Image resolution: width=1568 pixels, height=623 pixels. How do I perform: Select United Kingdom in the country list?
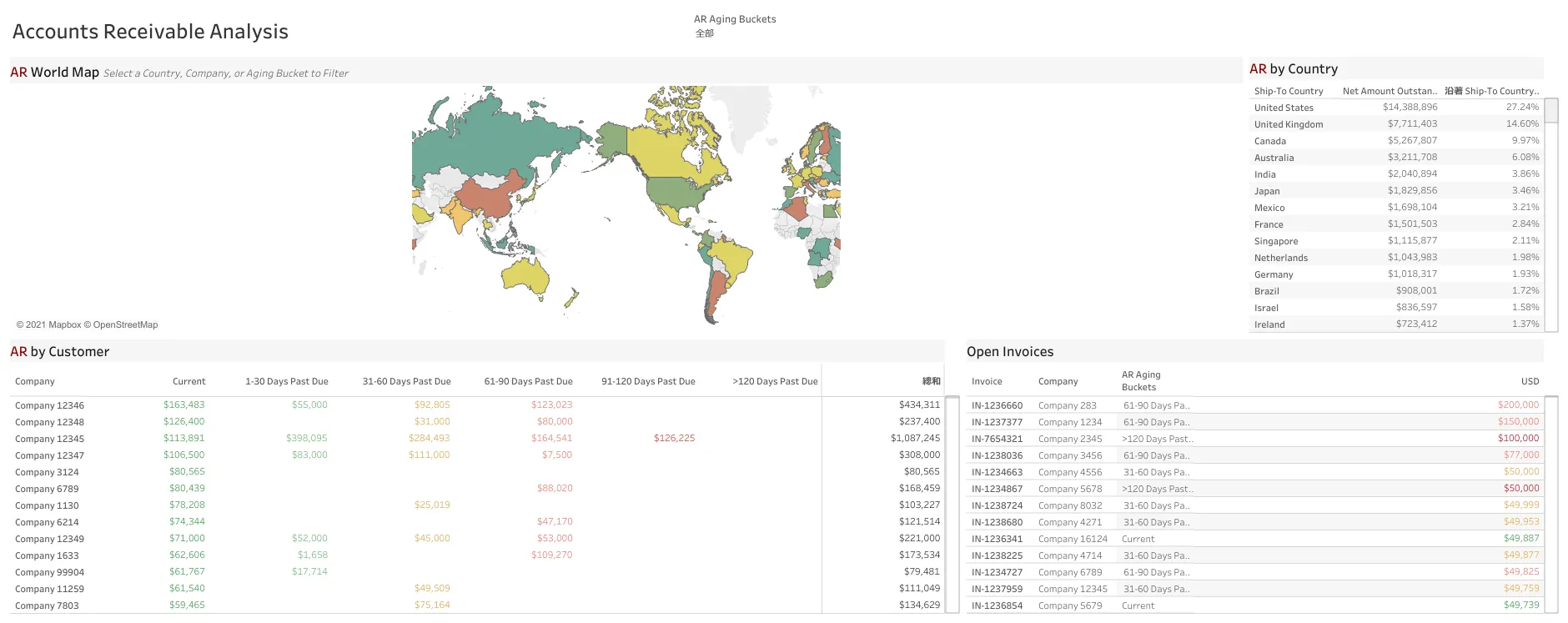click(x=1289, y=124)
